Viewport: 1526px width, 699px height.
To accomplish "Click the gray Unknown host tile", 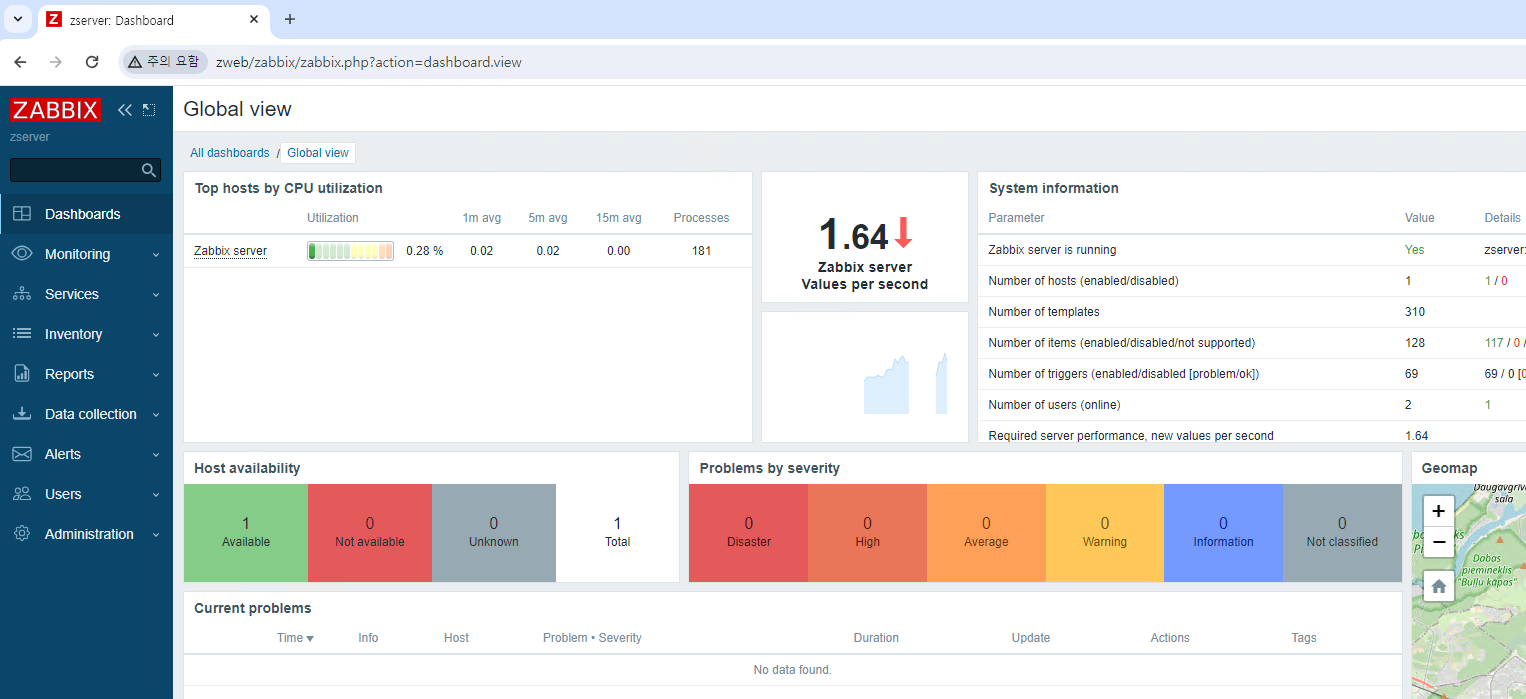I will pyautogui.click(x=494, y=533).
